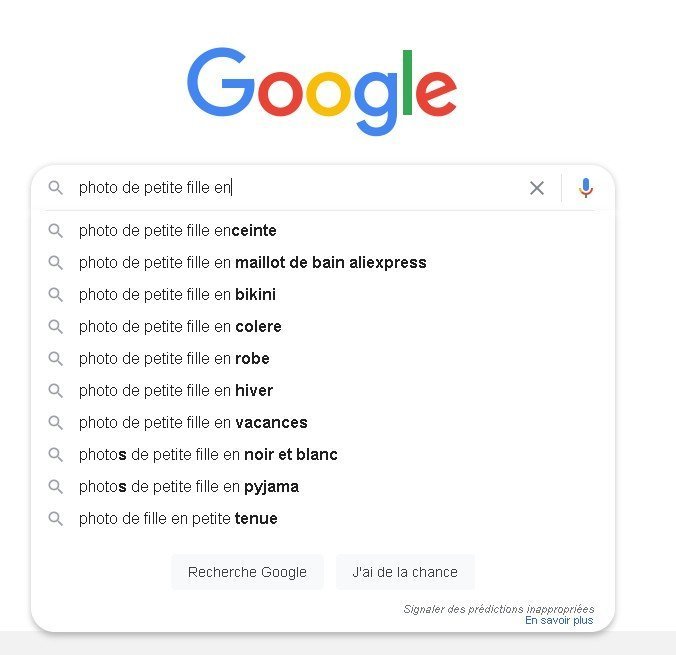Click the Google logo

[x=322, y=91]
